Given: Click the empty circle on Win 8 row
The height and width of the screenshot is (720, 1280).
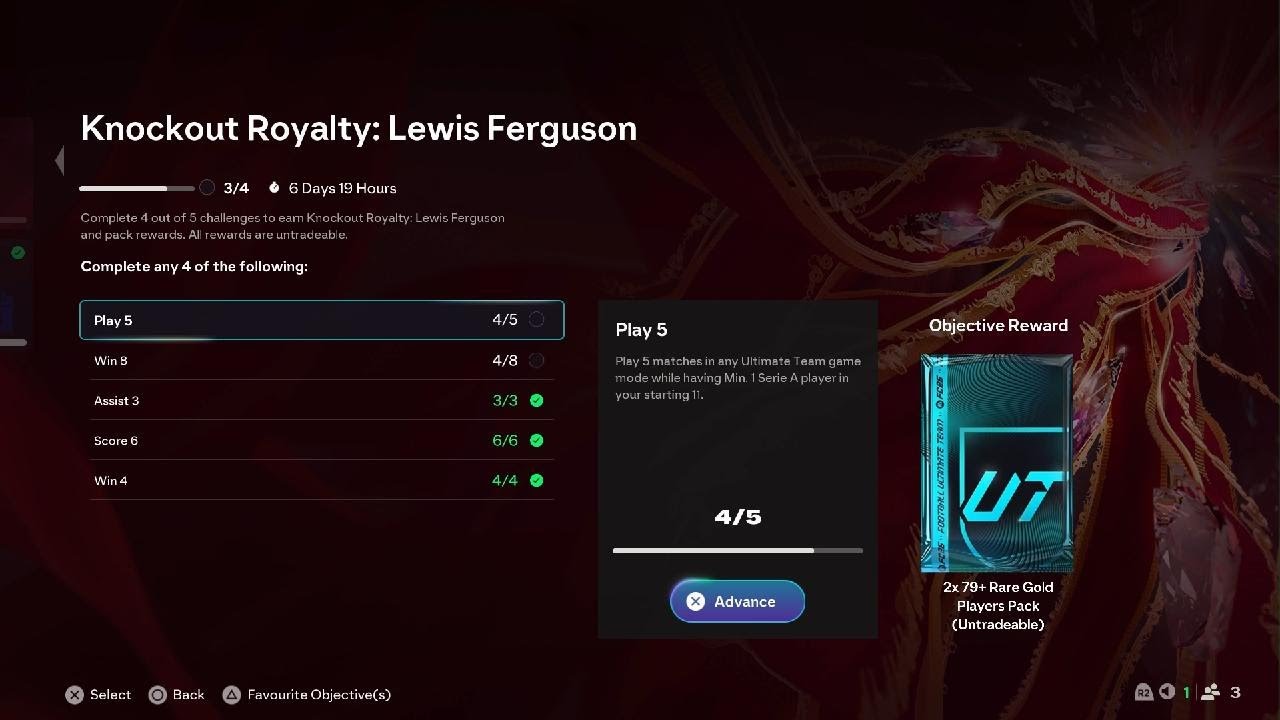Looking at the screenshot, I should click(x=537, y=360).
